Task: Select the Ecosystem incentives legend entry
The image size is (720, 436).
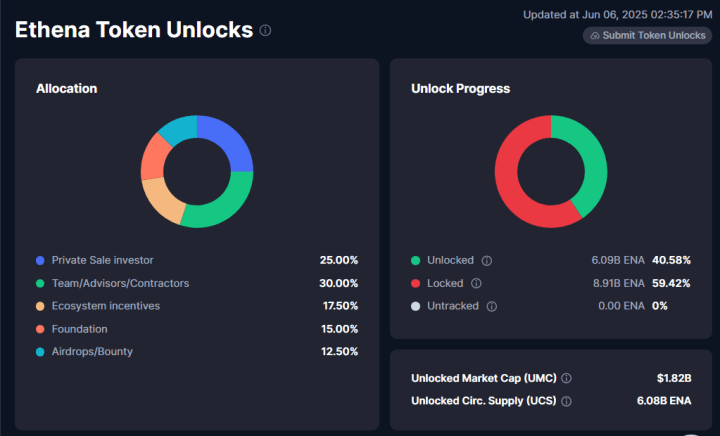Action: (x=105, y=306)
